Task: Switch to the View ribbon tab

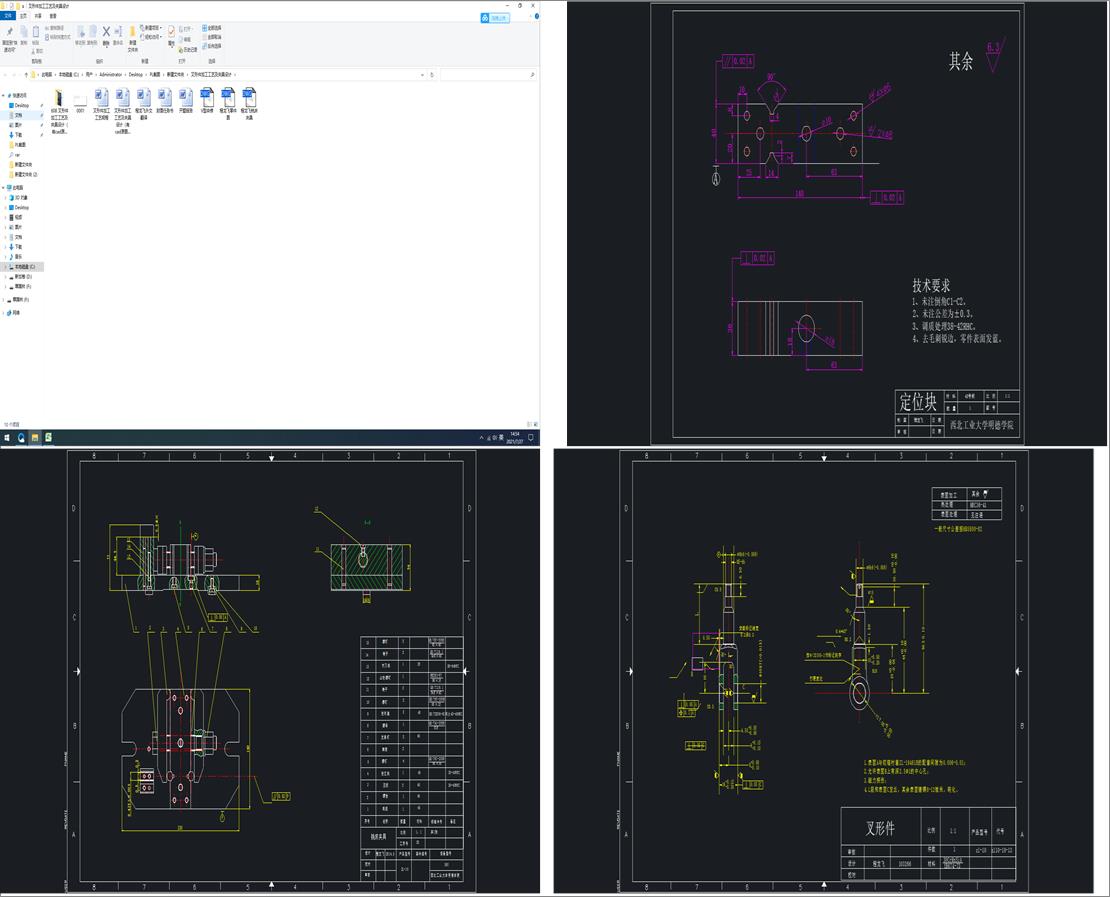Action: (53, 16)
